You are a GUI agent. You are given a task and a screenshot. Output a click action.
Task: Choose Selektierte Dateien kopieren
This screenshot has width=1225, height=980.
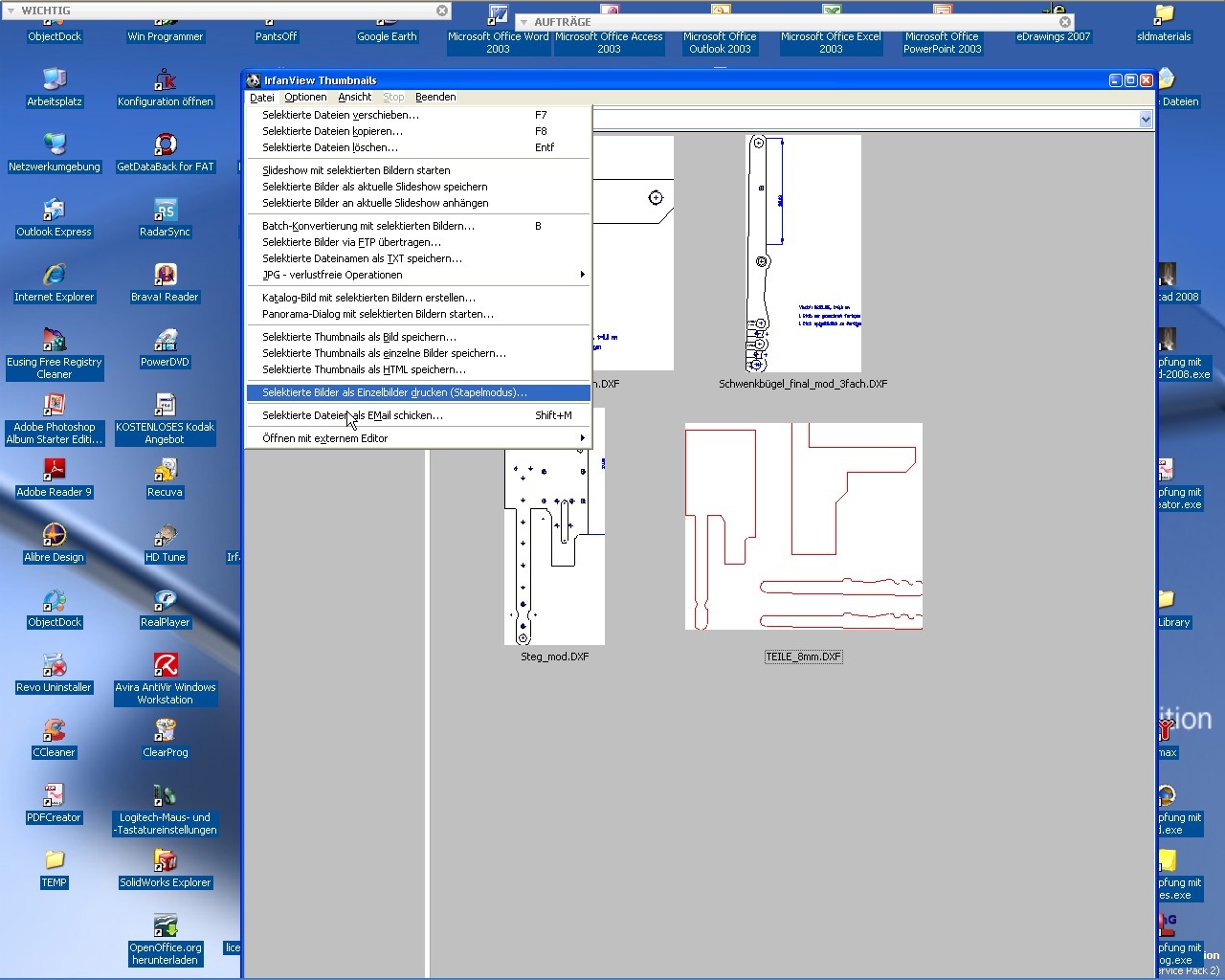pyautogui.click(x=419, y=131)
